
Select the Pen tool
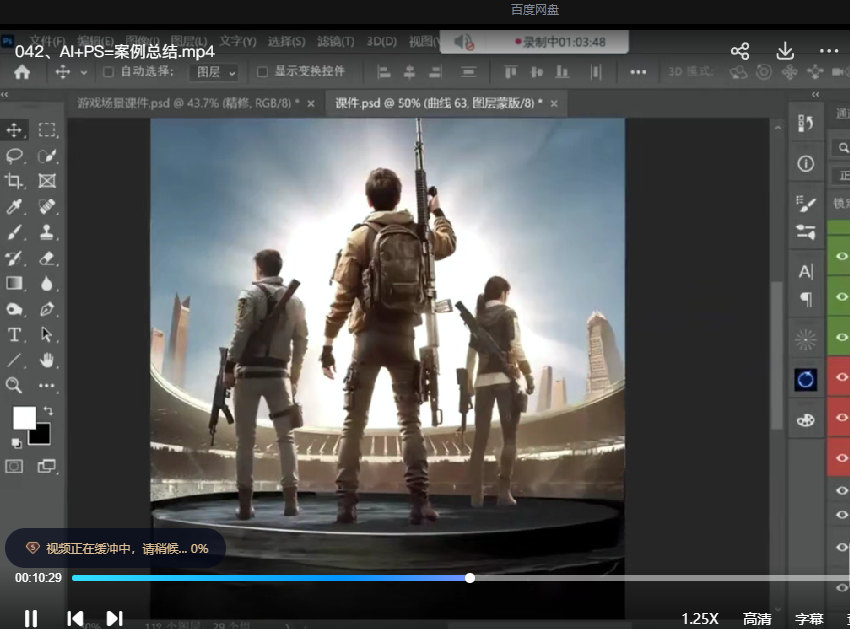tap(47, 309)
